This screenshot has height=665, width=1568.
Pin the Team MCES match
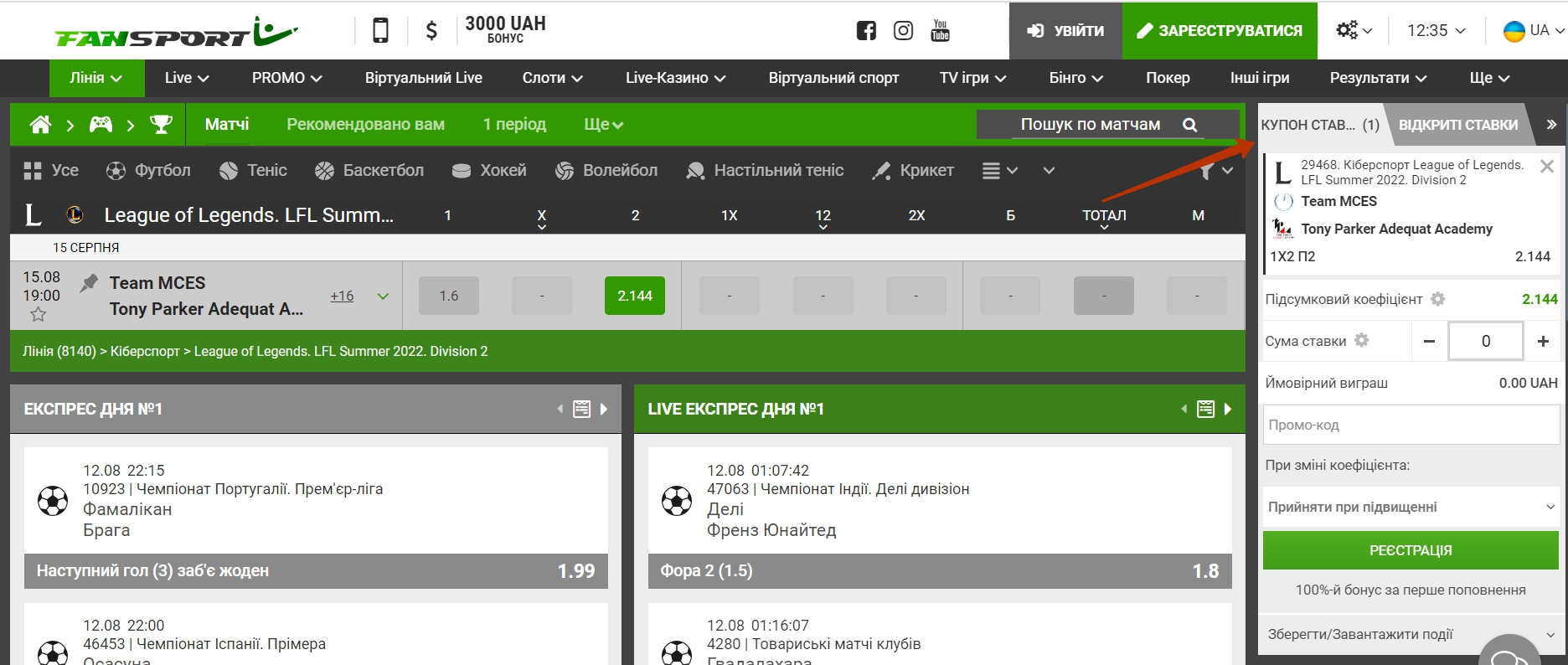89,283
